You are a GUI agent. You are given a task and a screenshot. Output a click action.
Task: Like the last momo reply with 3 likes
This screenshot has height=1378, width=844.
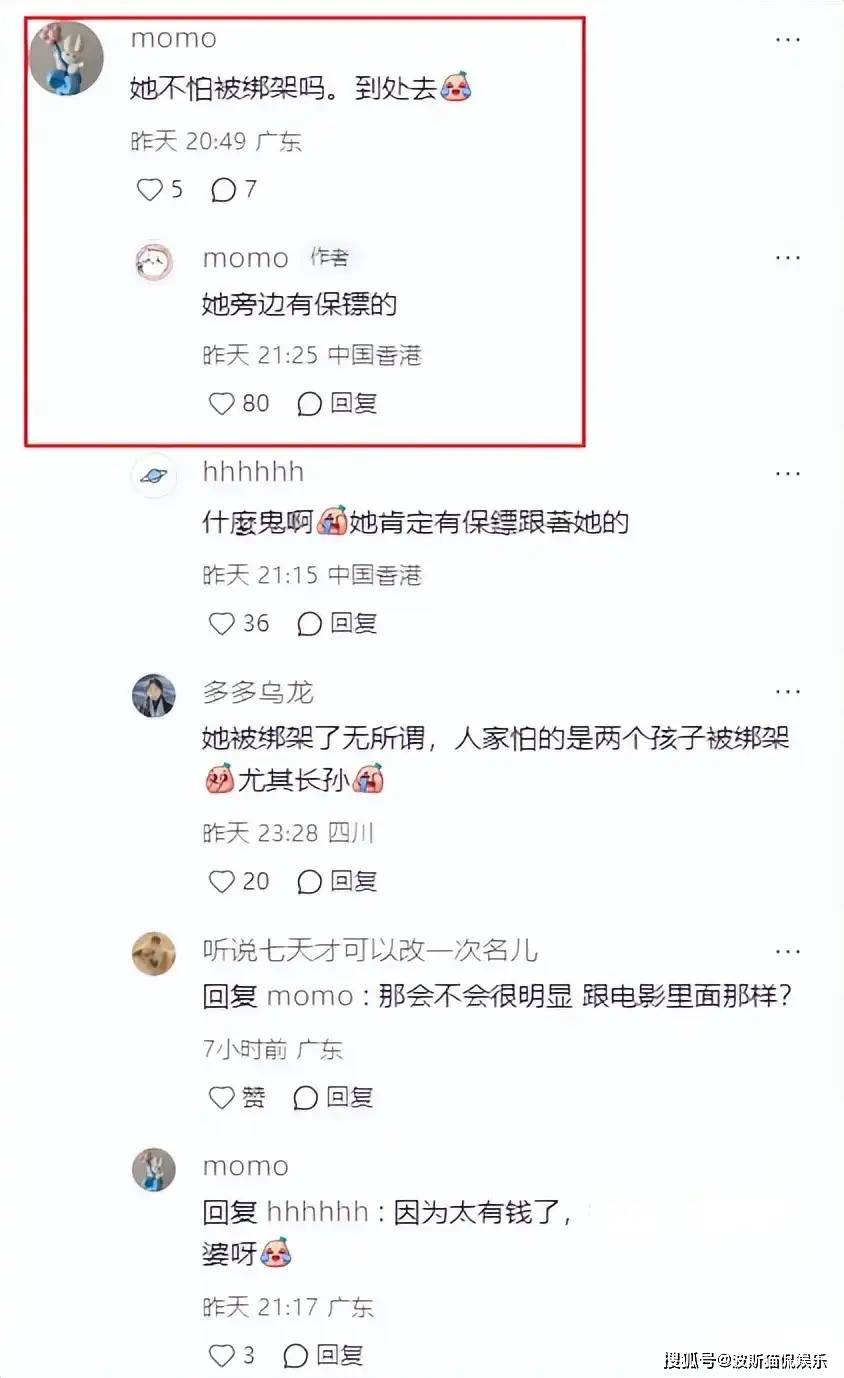click(221, 1355)
